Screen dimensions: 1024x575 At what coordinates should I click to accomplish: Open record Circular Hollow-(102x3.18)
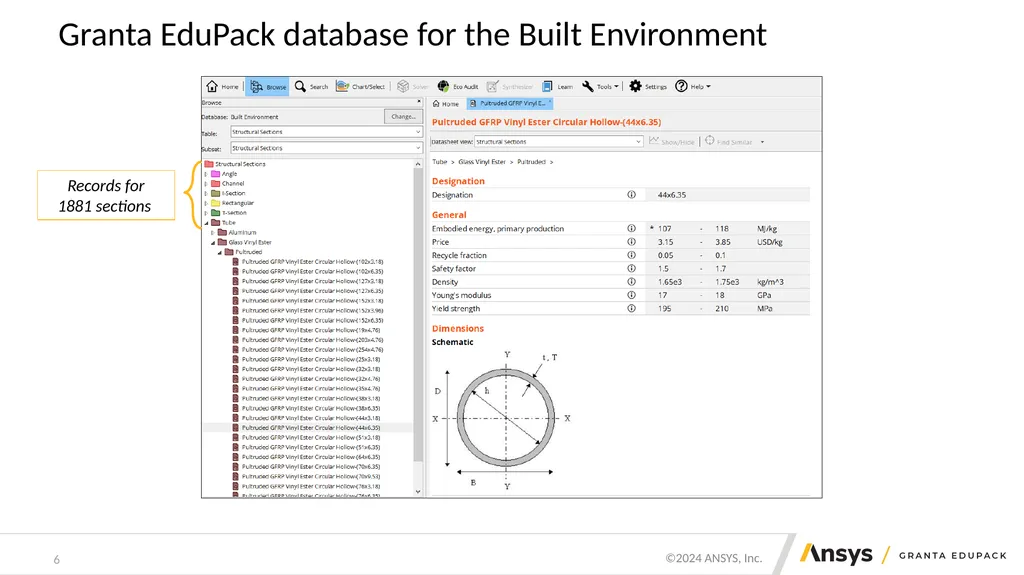(x=308, y=261)
